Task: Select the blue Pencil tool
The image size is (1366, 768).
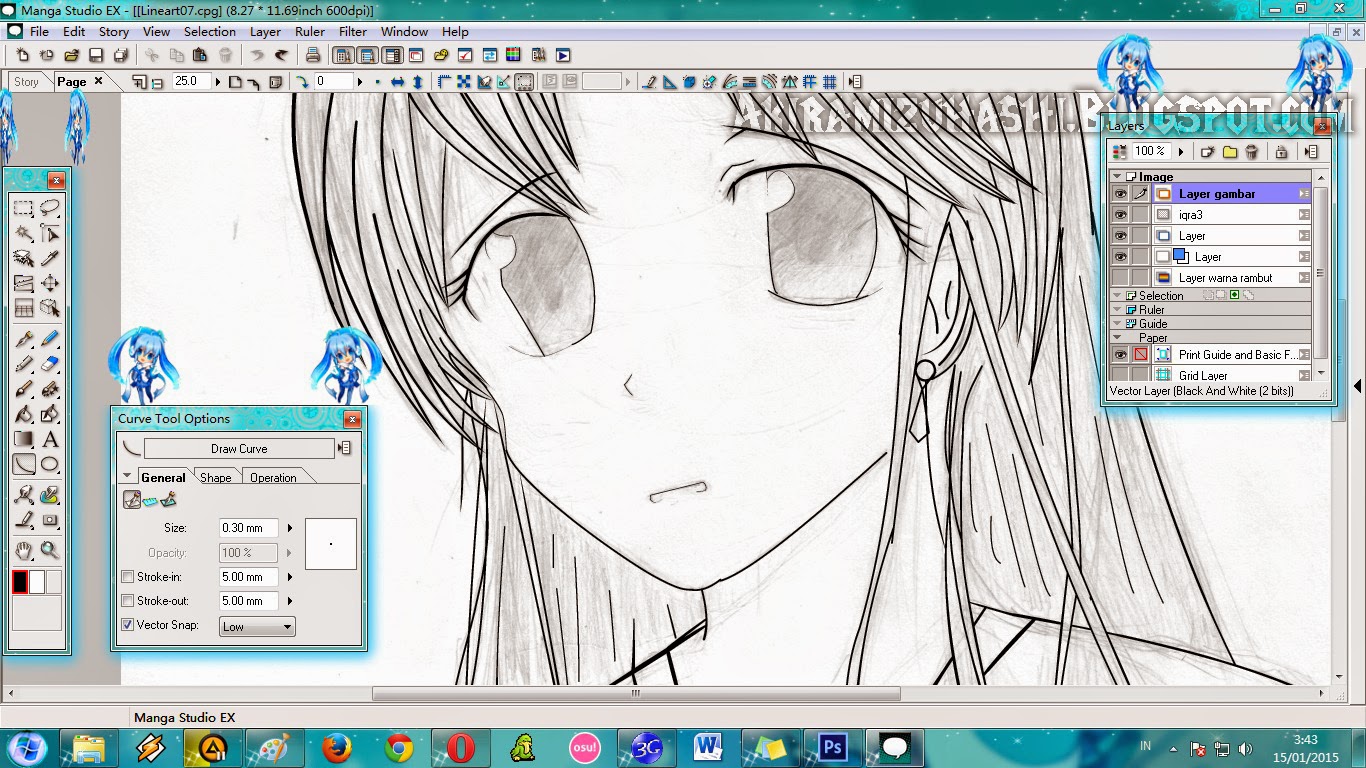Action: (x=50, y=340)
